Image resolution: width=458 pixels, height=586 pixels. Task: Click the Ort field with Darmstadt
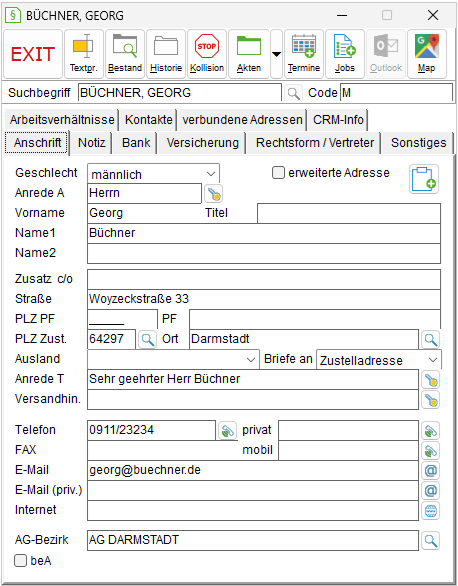[x=304, y=339]
